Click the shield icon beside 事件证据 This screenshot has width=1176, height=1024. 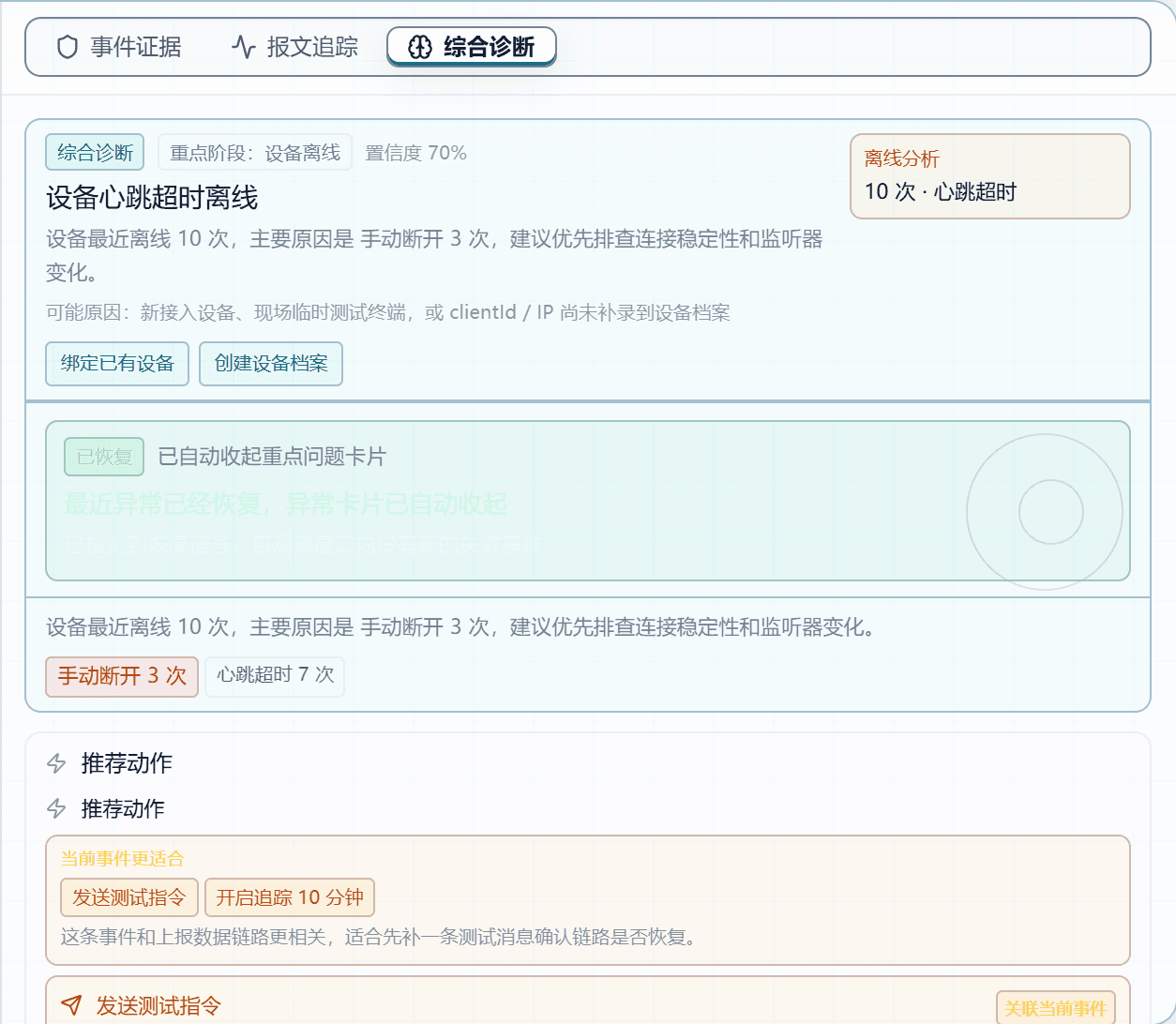[68, 47]
